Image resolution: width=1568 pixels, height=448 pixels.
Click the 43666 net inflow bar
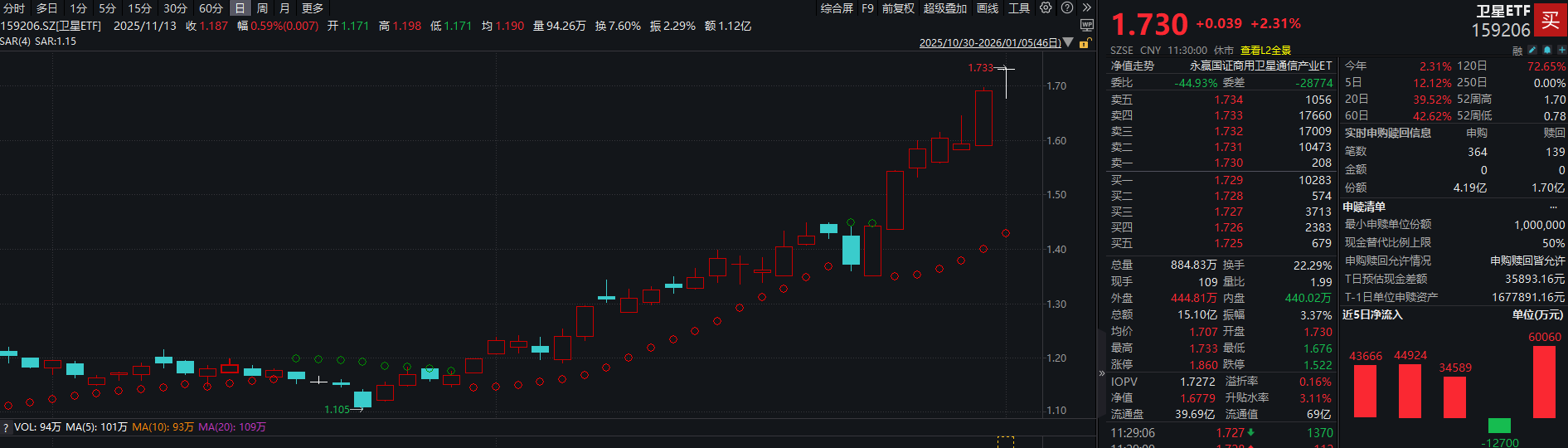1365,391
